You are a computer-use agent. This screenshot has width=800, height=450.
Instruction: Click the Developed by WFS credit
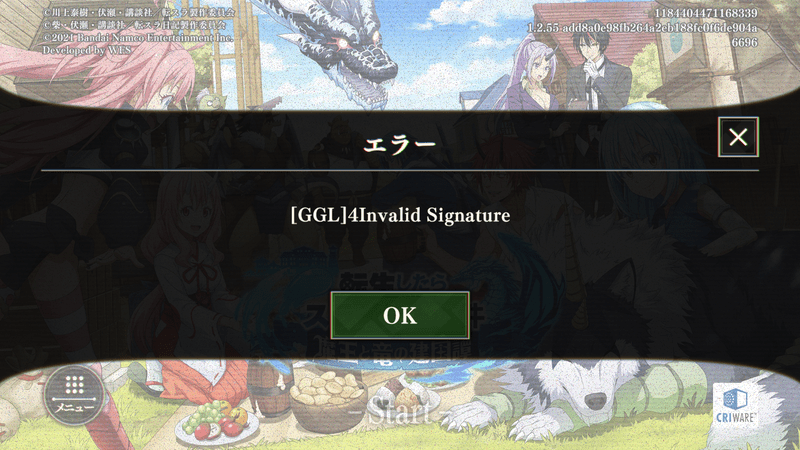87,50
